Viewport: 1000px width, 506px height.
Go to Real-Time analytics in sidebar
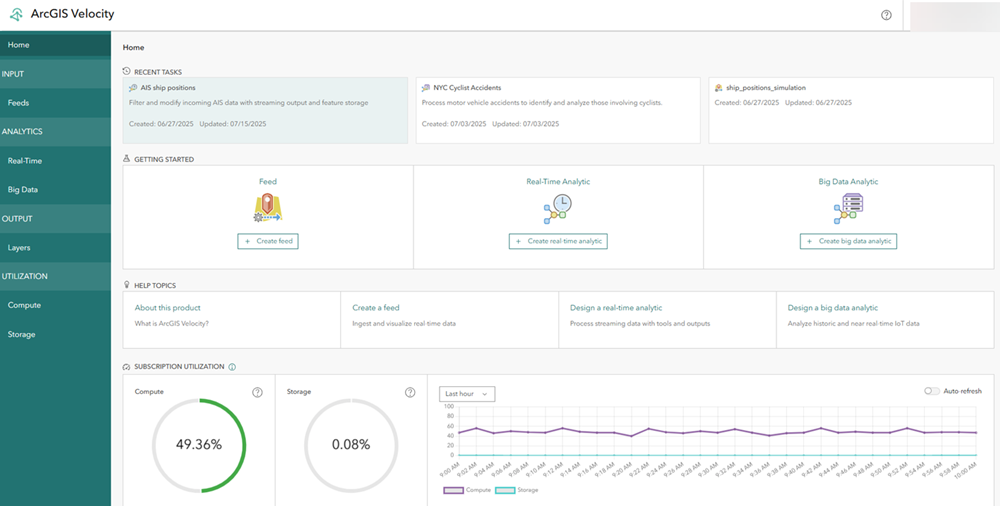tap(25, 160)
